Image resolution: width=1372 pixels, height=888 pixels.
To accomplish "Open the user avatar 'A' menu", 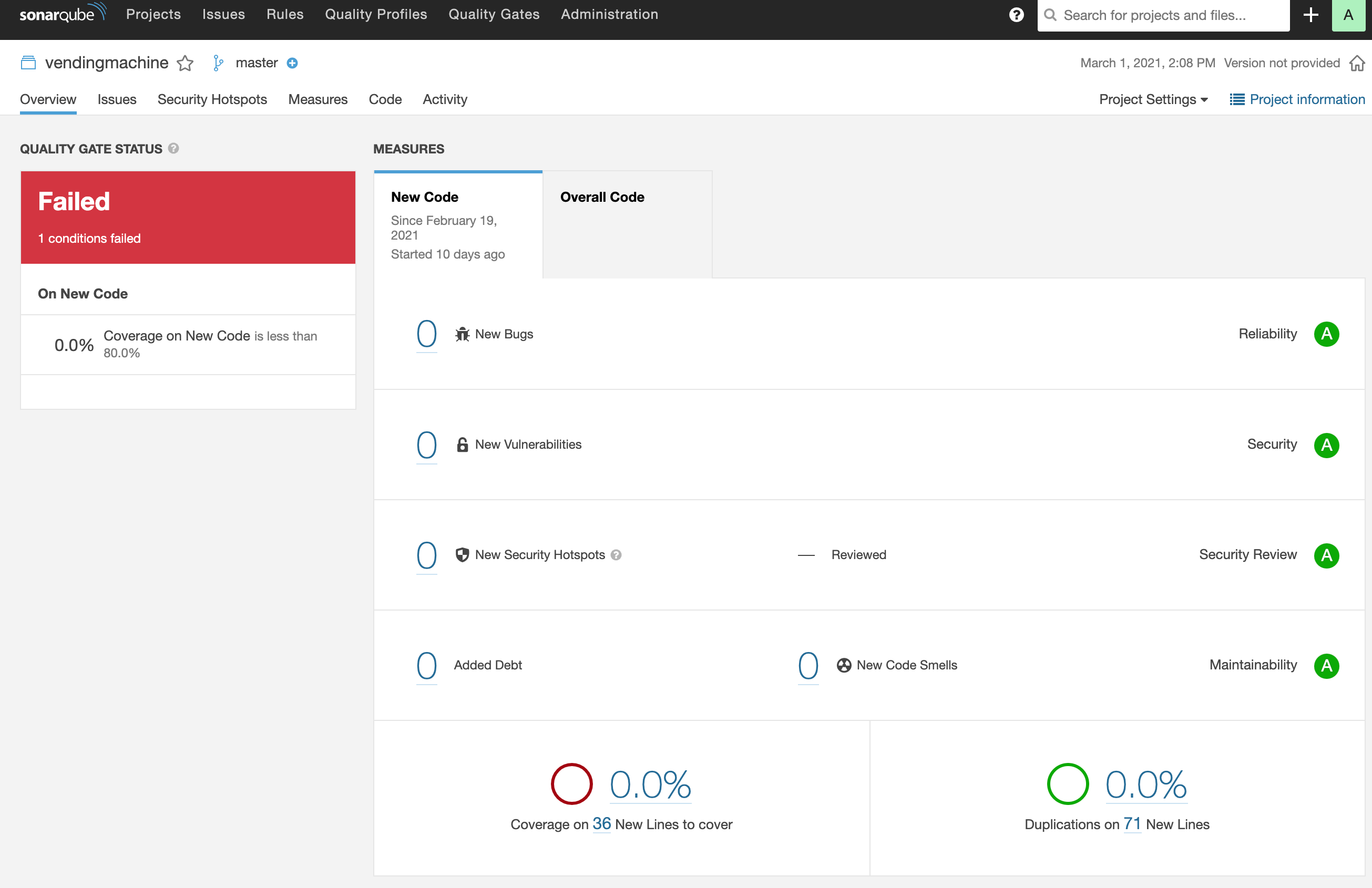I will 1348,15.
